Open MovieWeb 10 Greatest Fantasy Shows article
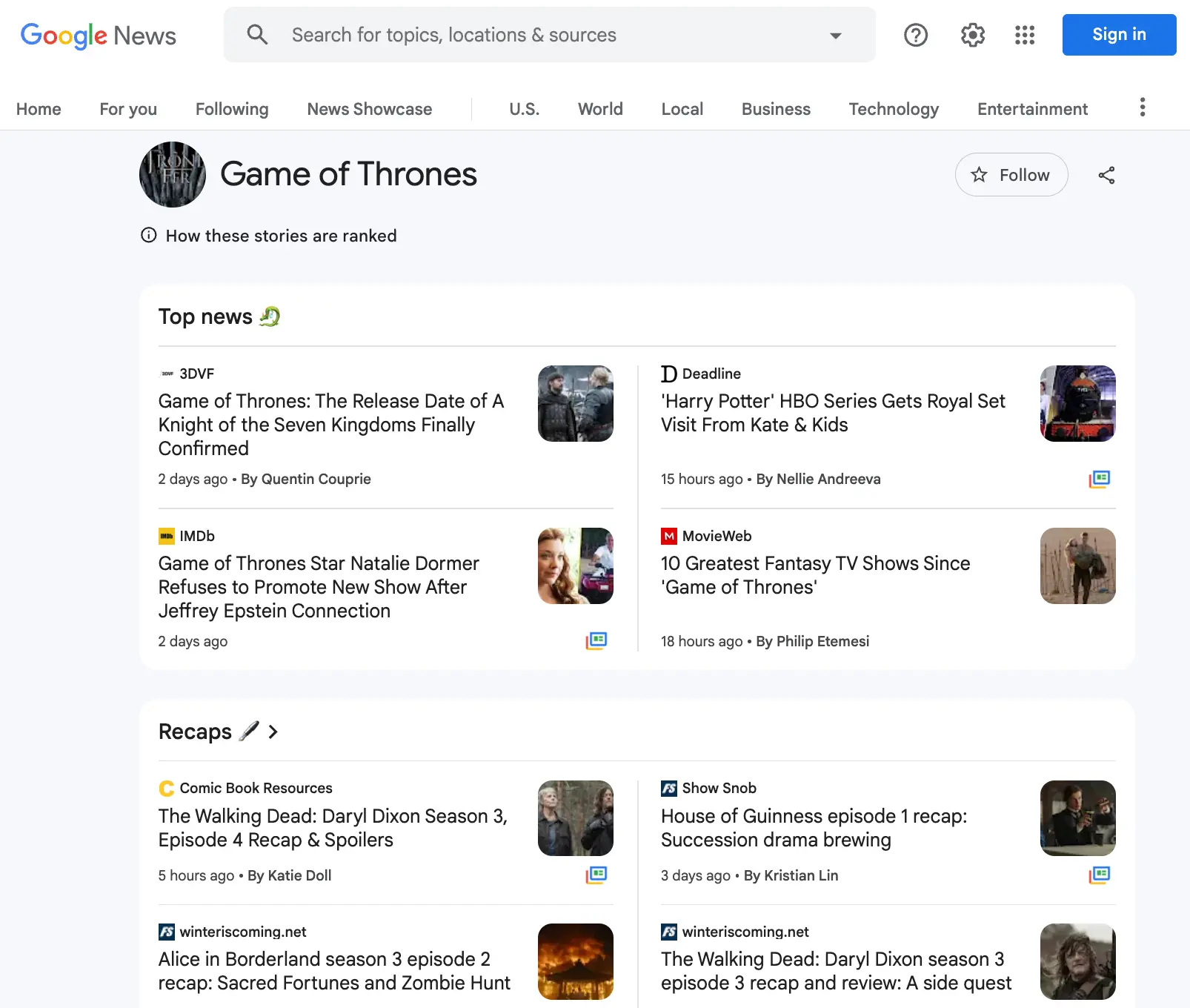 (816, 575)
